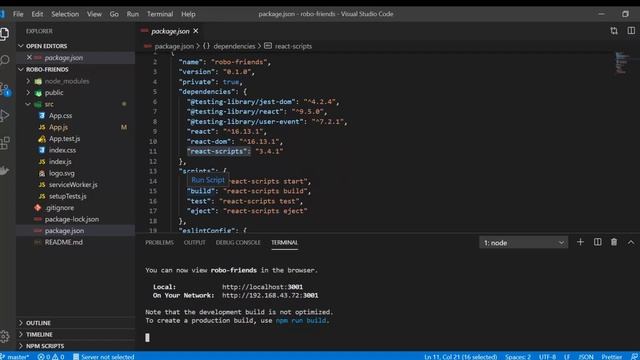
Task: Split the editor to the right
Action: (x=631, y=31)
